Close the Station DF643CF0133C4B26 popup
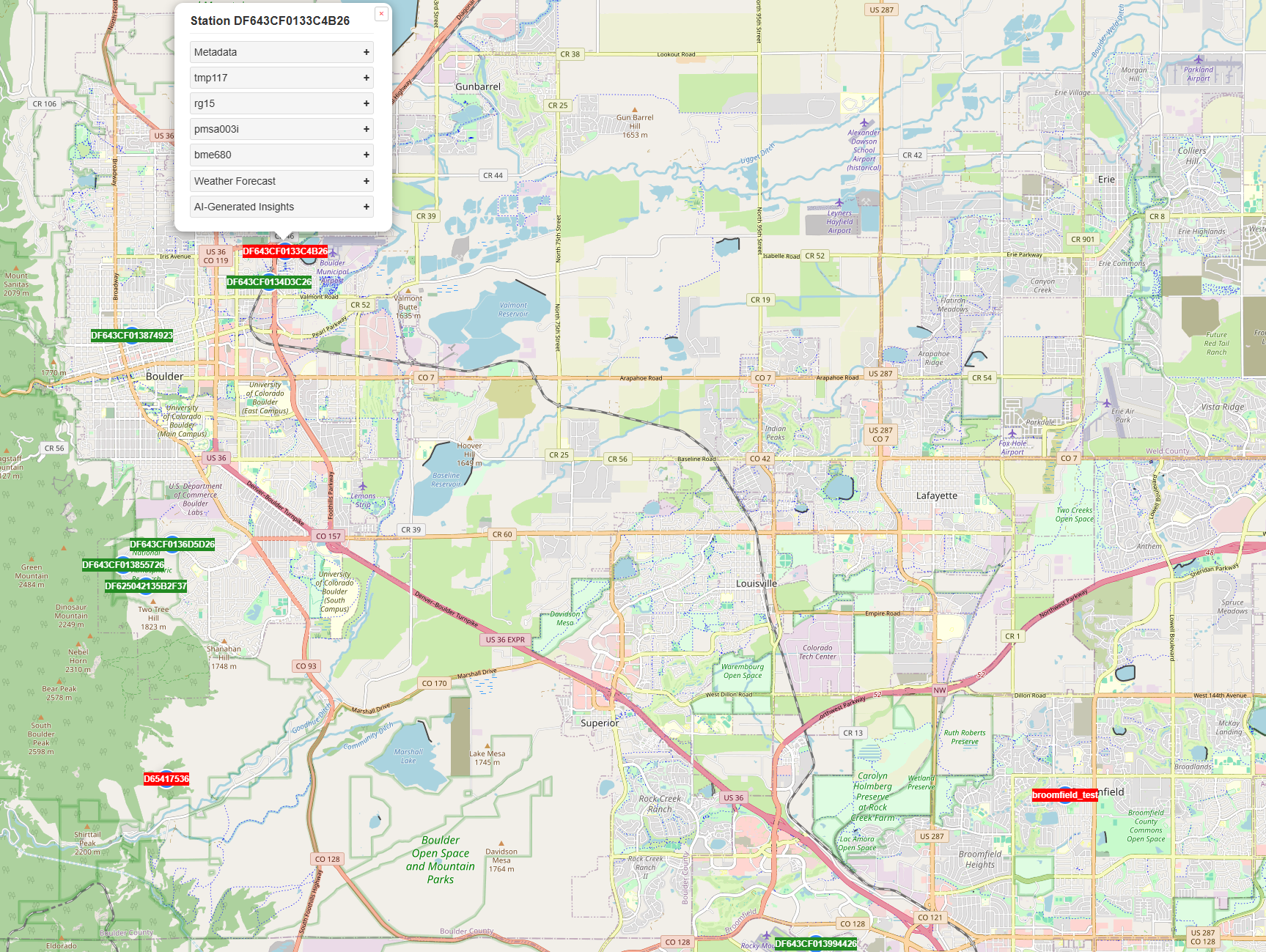Image resolution: width=1266 pixels, height=952 pixels. point(380,12)
